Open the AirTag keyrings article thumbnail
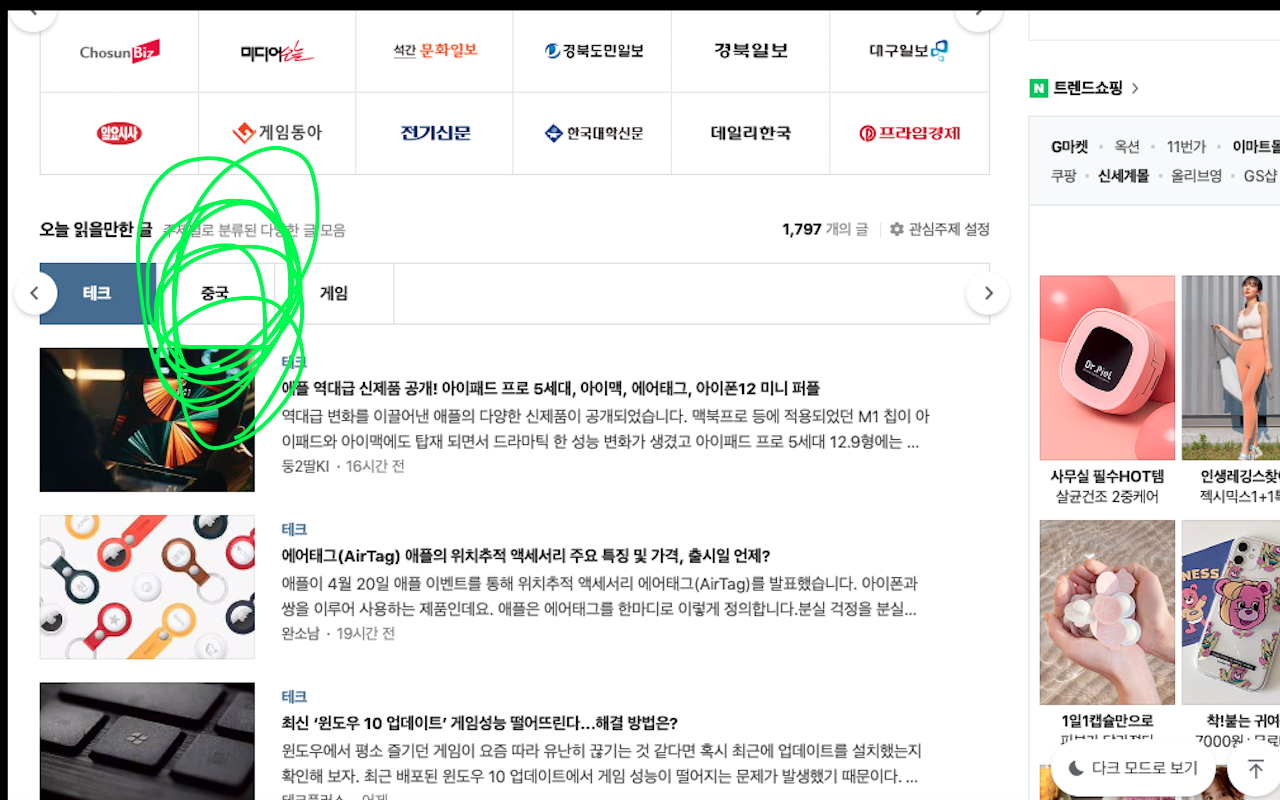The width and height of the screenshot is (1280, 800). [147, 587]
